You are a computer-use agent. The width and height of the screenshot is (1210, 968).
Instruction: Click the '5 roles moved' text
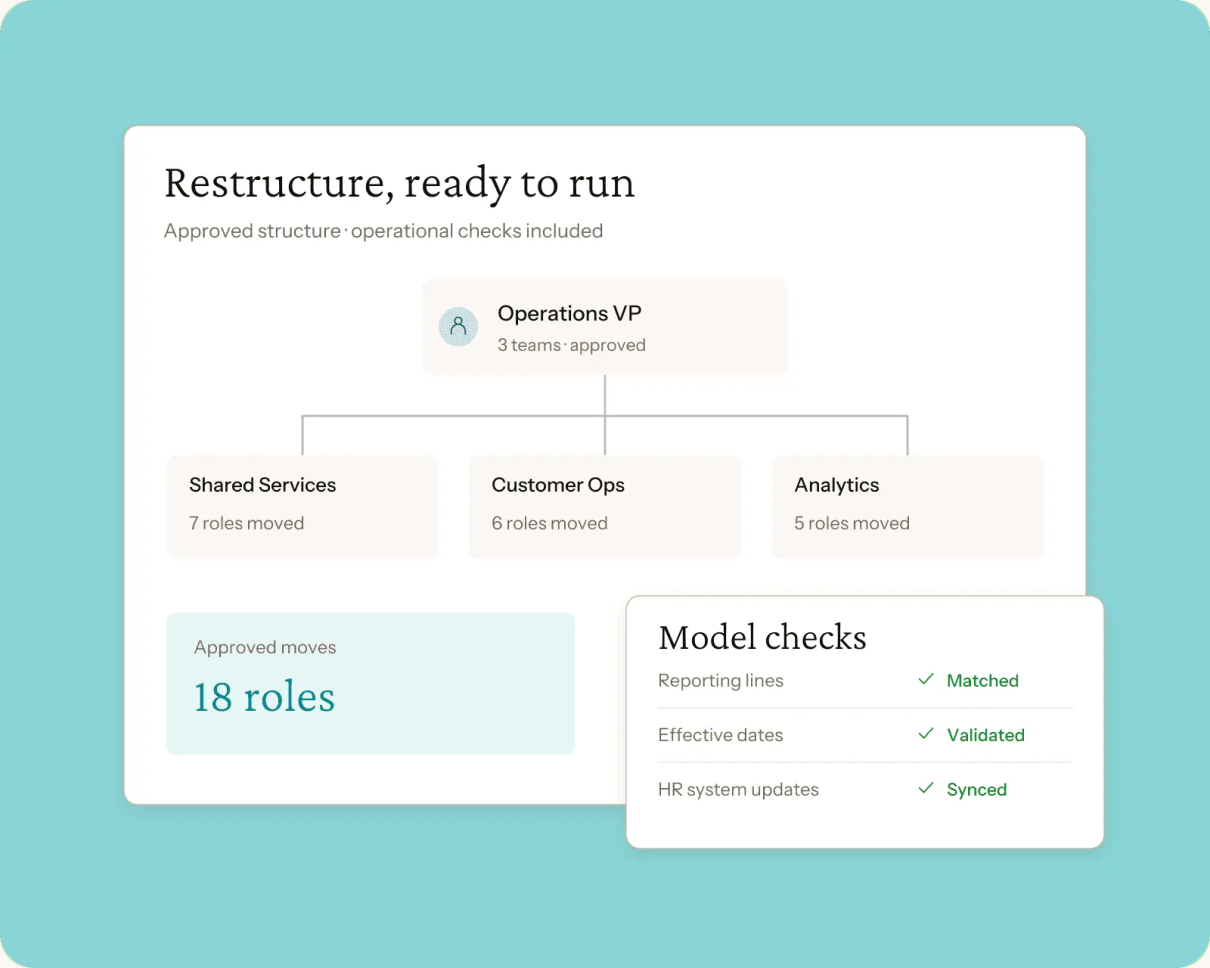[852, 523]
